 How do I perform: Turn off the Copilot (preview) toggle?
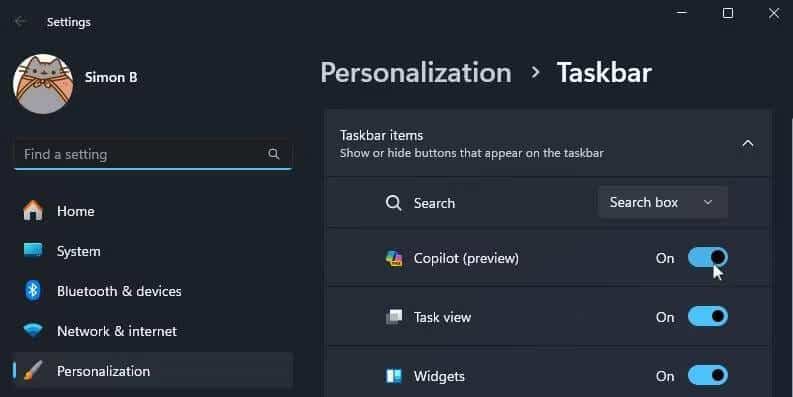pyautogui.click(x=708, y=257)
